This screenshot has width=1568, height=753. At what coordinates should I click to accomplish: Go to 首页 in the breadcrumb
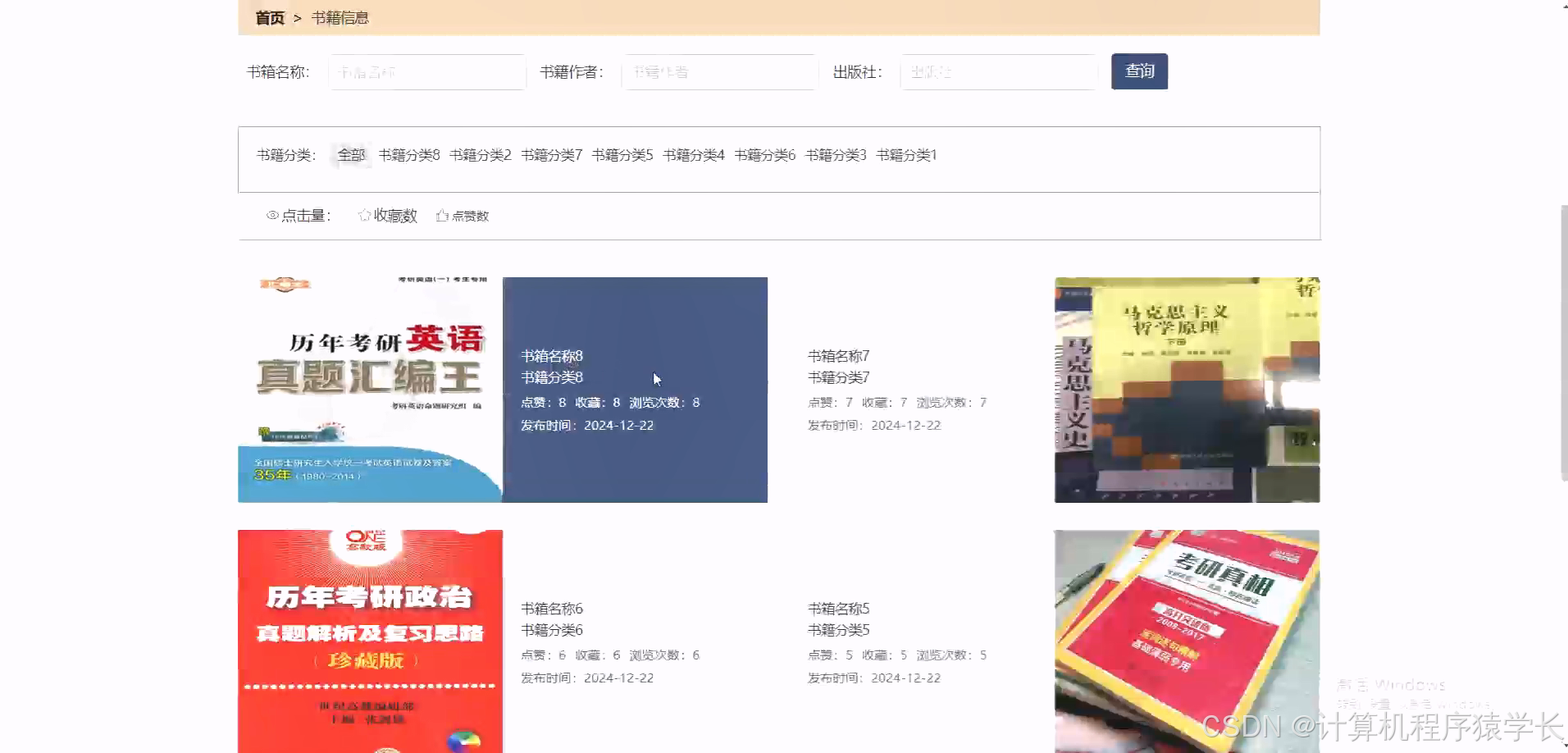point(270,18)
